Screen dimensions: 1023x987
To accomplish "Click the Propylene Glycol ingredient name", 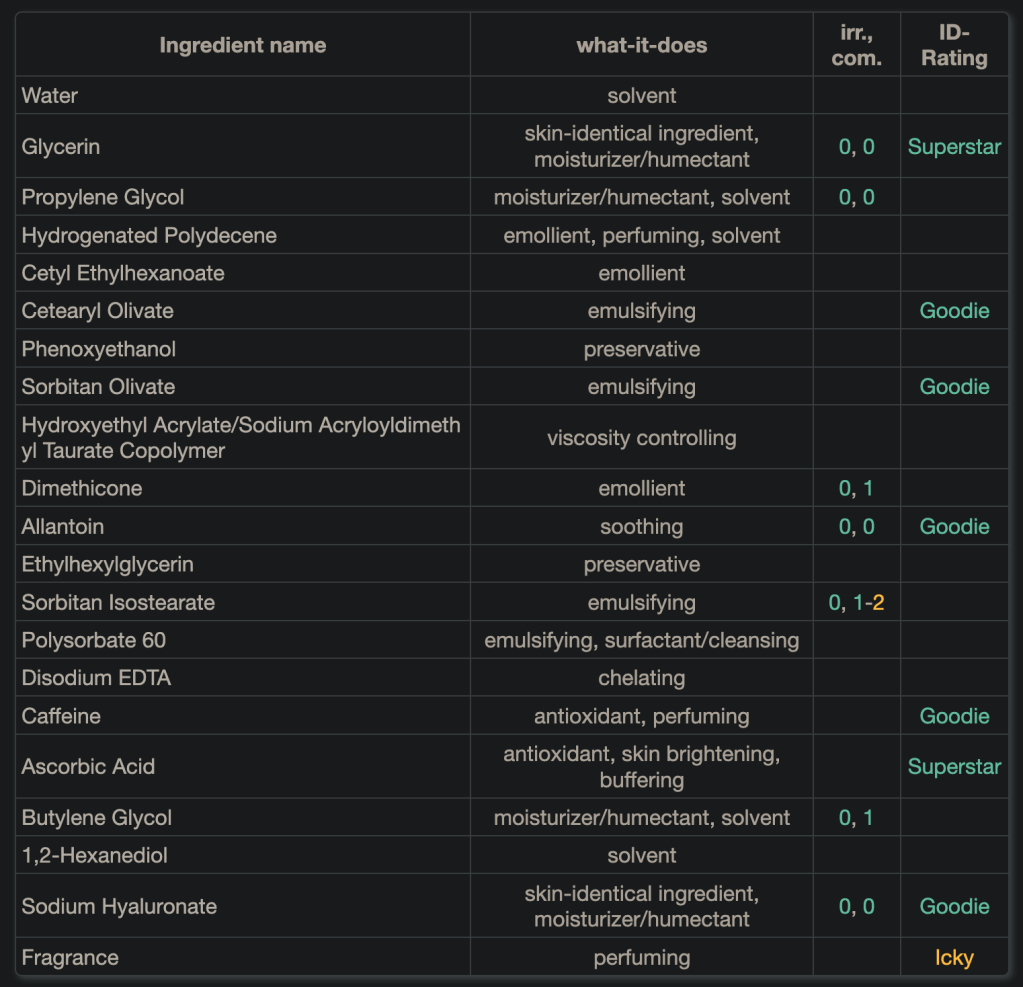I will [x=103, y=198].
